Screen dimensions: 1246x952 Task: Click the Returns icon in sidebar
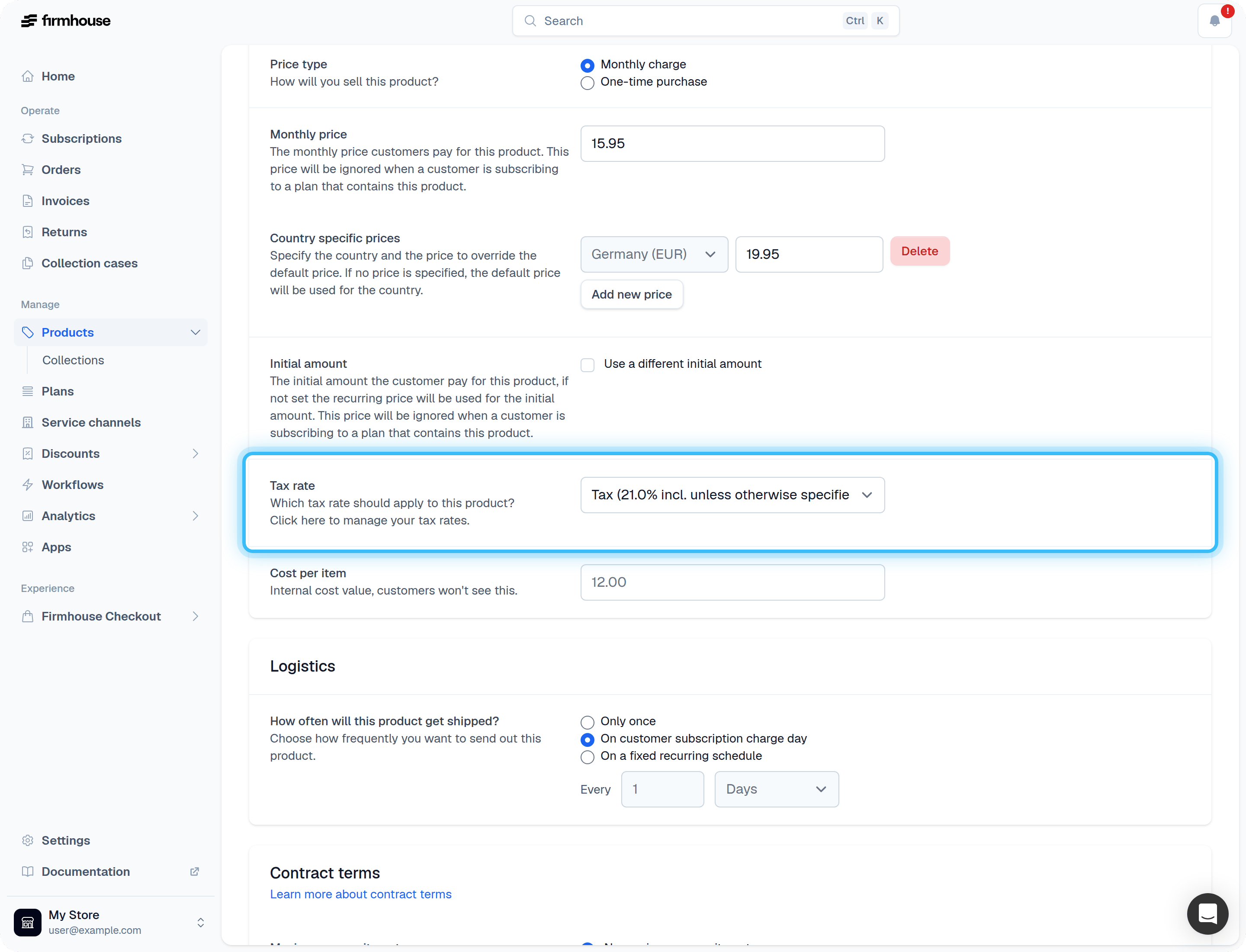click(28, 232)
